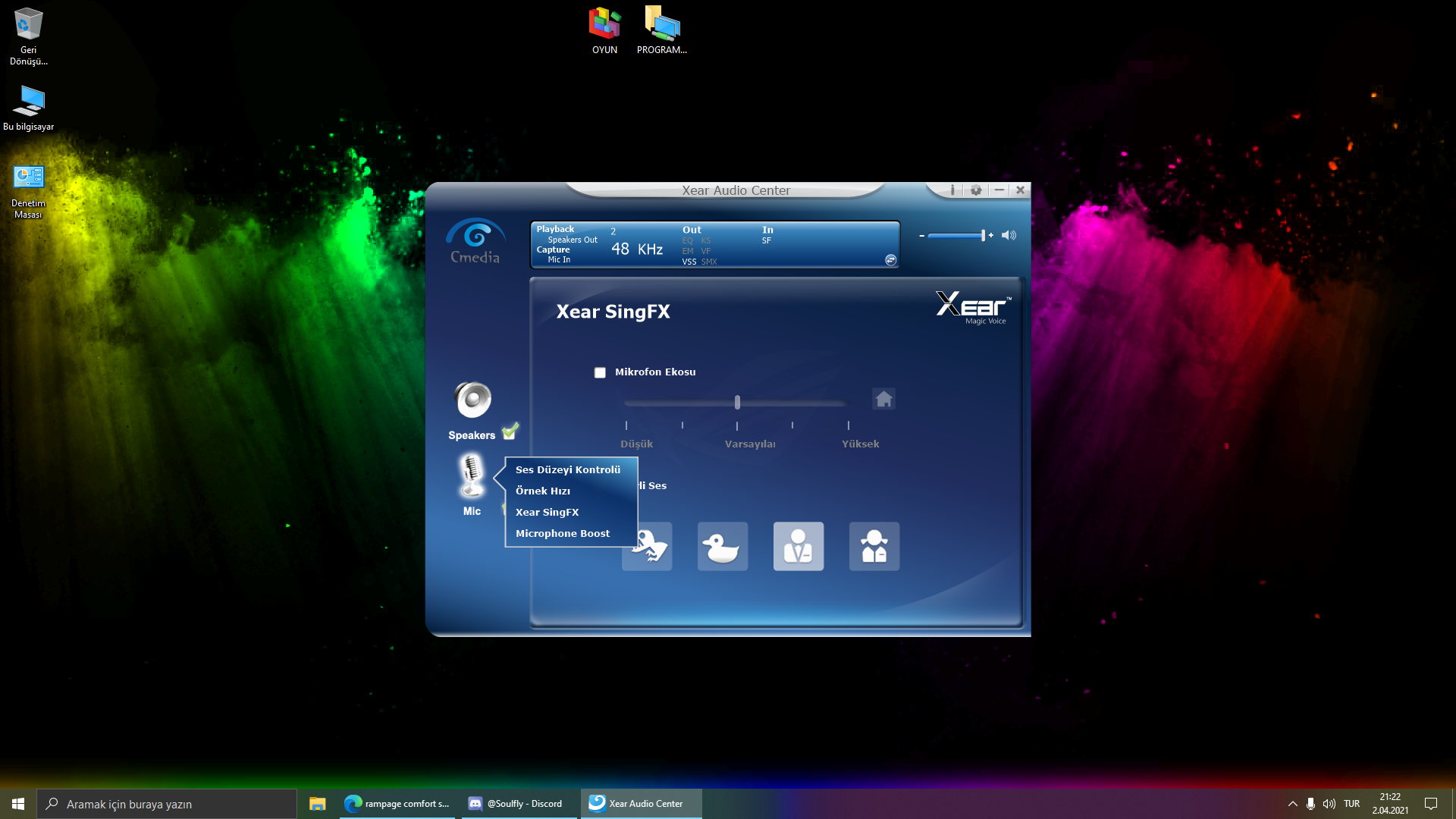Toggle the Speakers default-device green checkmark
Image resolution: width=1456 pixels, height=819 pixels.
point(510,431)
